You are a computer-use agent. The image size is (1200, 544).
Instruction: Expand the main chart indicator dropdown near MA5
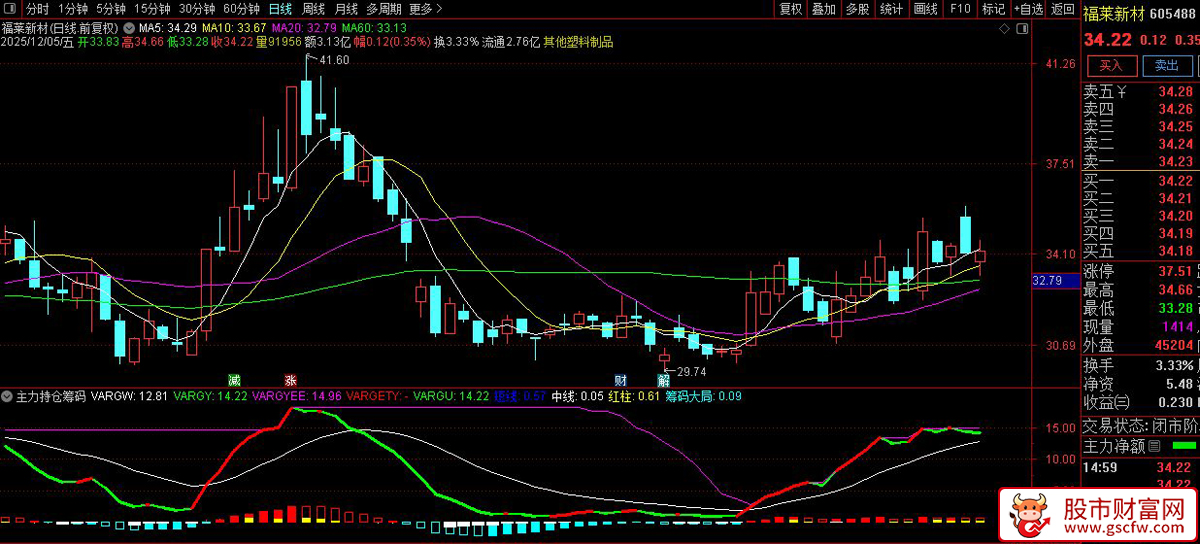point(130,27)
